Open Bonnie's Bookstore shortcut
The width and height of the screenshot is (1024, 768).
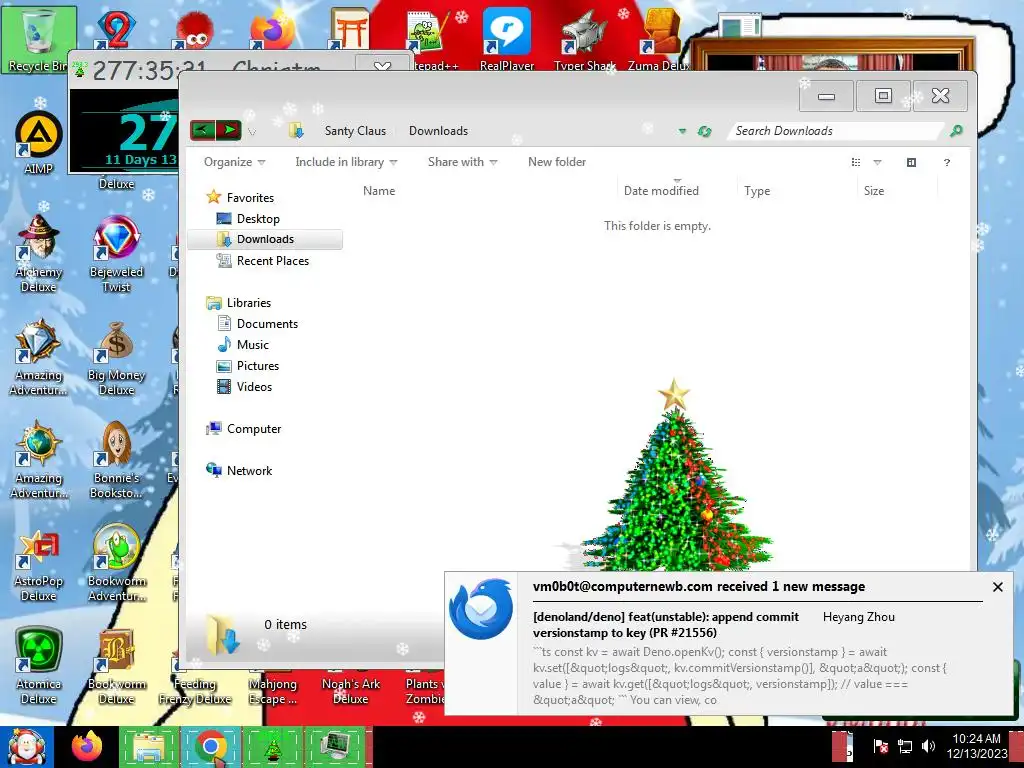click(x=116, y=460)
